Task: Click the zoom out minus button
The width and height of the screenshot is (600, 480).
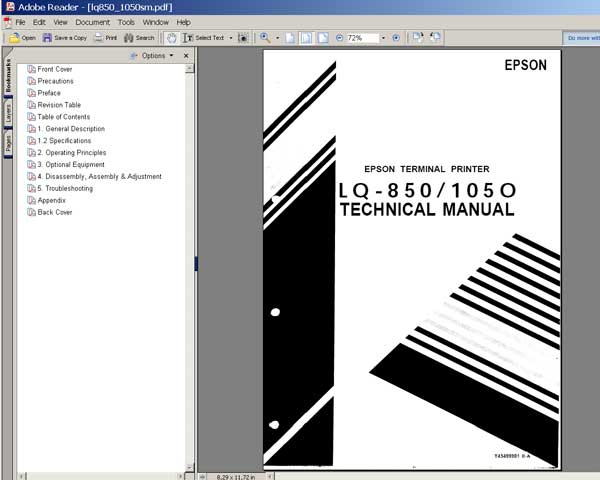Action: (x=339, y=38)
